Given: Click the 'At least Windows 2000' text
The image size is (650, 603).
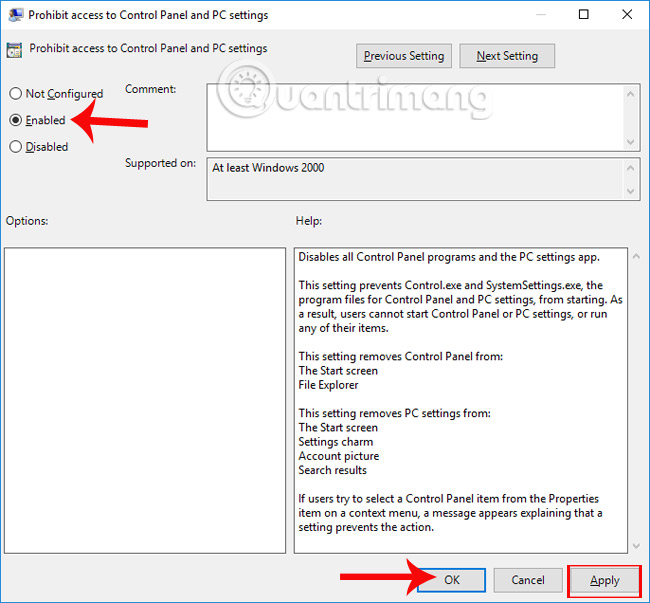Looking at the screenshot, I should click(x=268, y=168).
